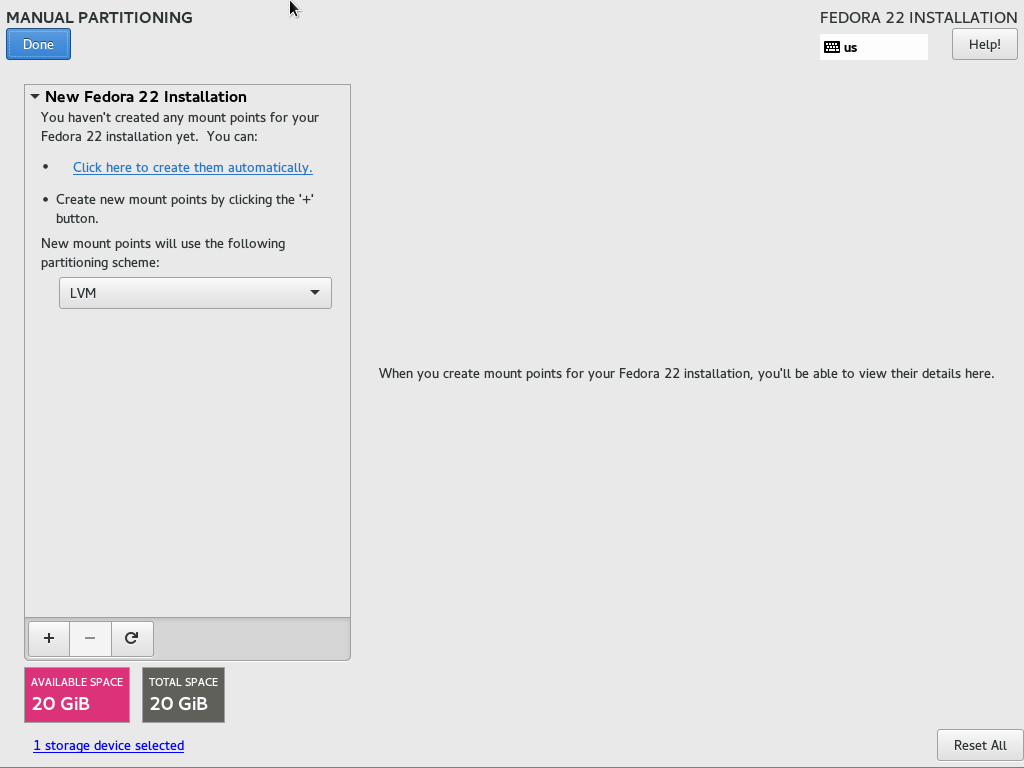Click the 'New mount points will use' text
This screenshot has width=1024, height=768.
click(163, 253)
